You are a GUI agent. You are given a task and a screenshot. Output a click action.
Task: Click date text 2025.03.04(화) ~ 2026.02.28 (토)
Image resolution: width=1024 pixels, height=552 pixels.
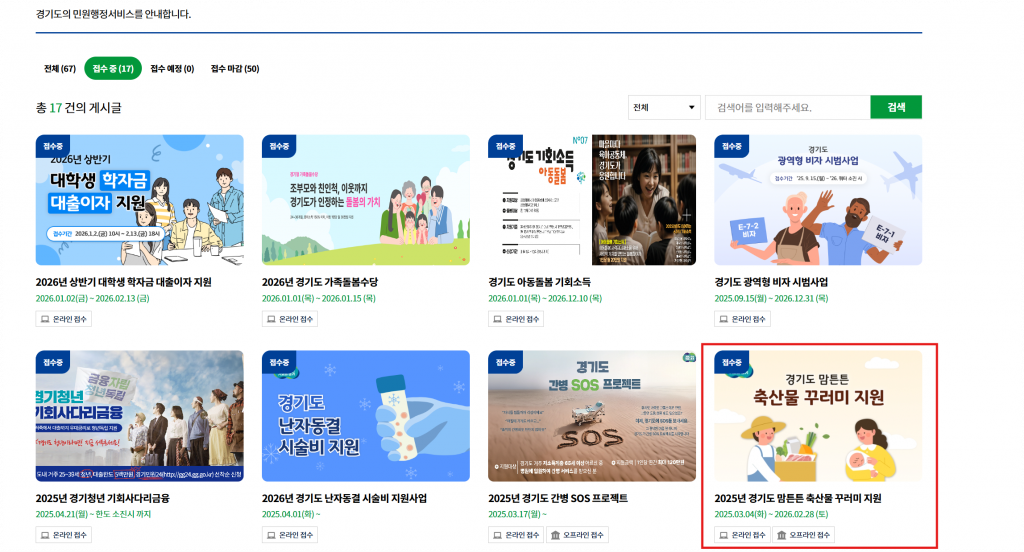[x=771, y=515]
